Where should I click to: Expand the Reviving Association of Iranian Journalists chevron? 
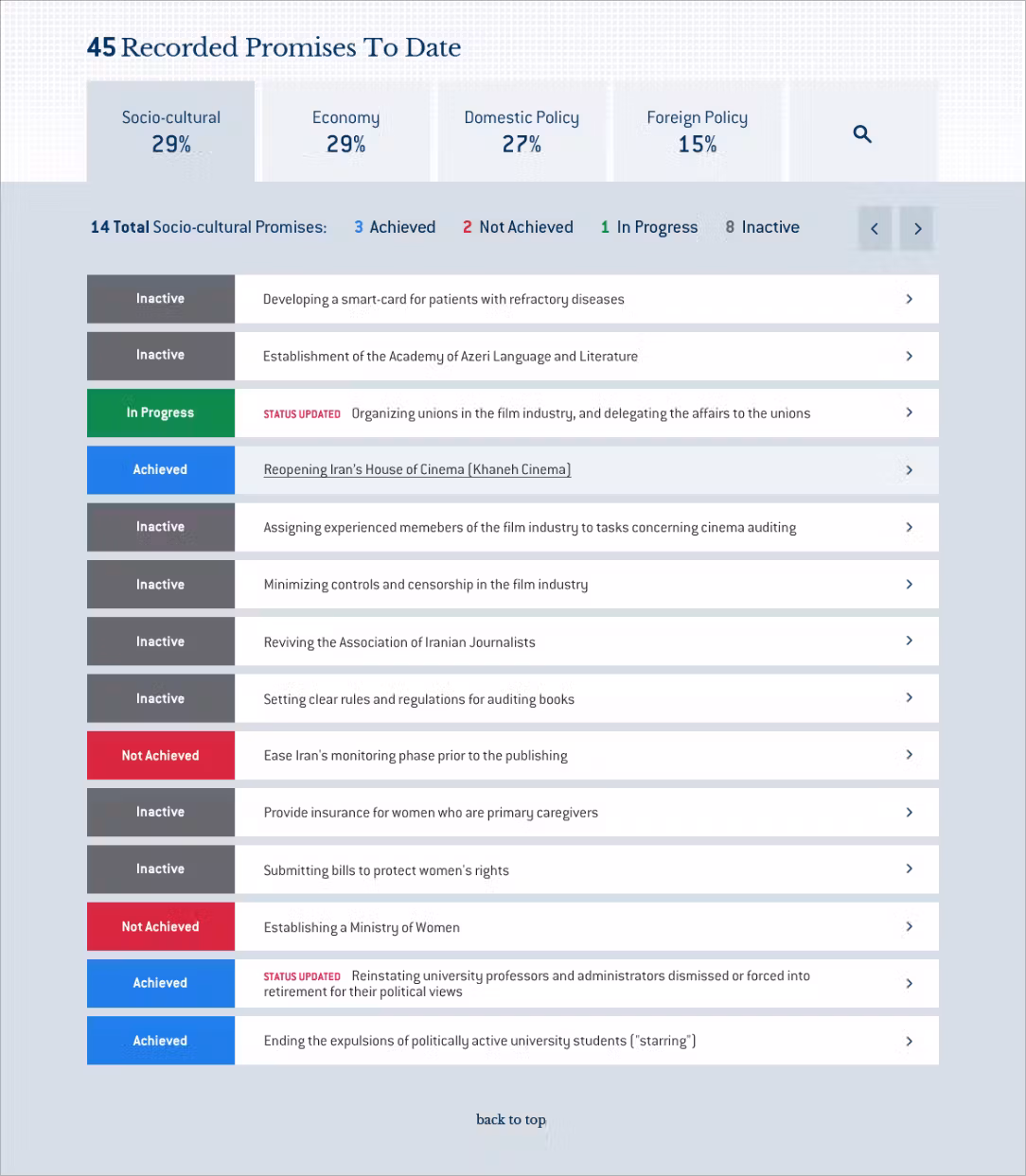(909, 641)
